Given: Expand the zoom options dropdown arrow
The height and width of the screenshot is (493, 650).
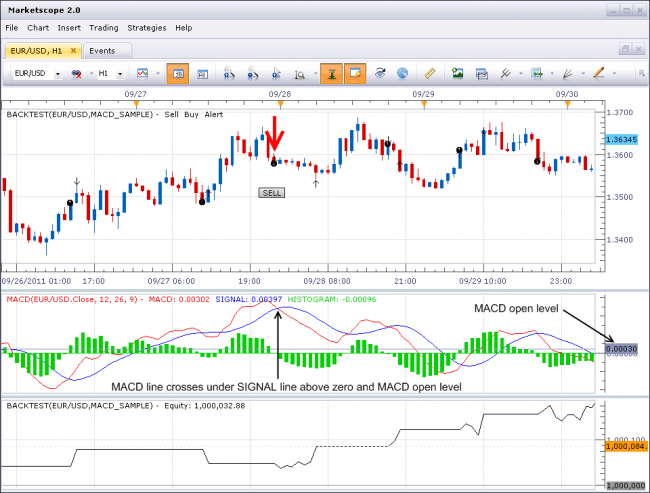Looking at the screenshot, I should [315, 74].
